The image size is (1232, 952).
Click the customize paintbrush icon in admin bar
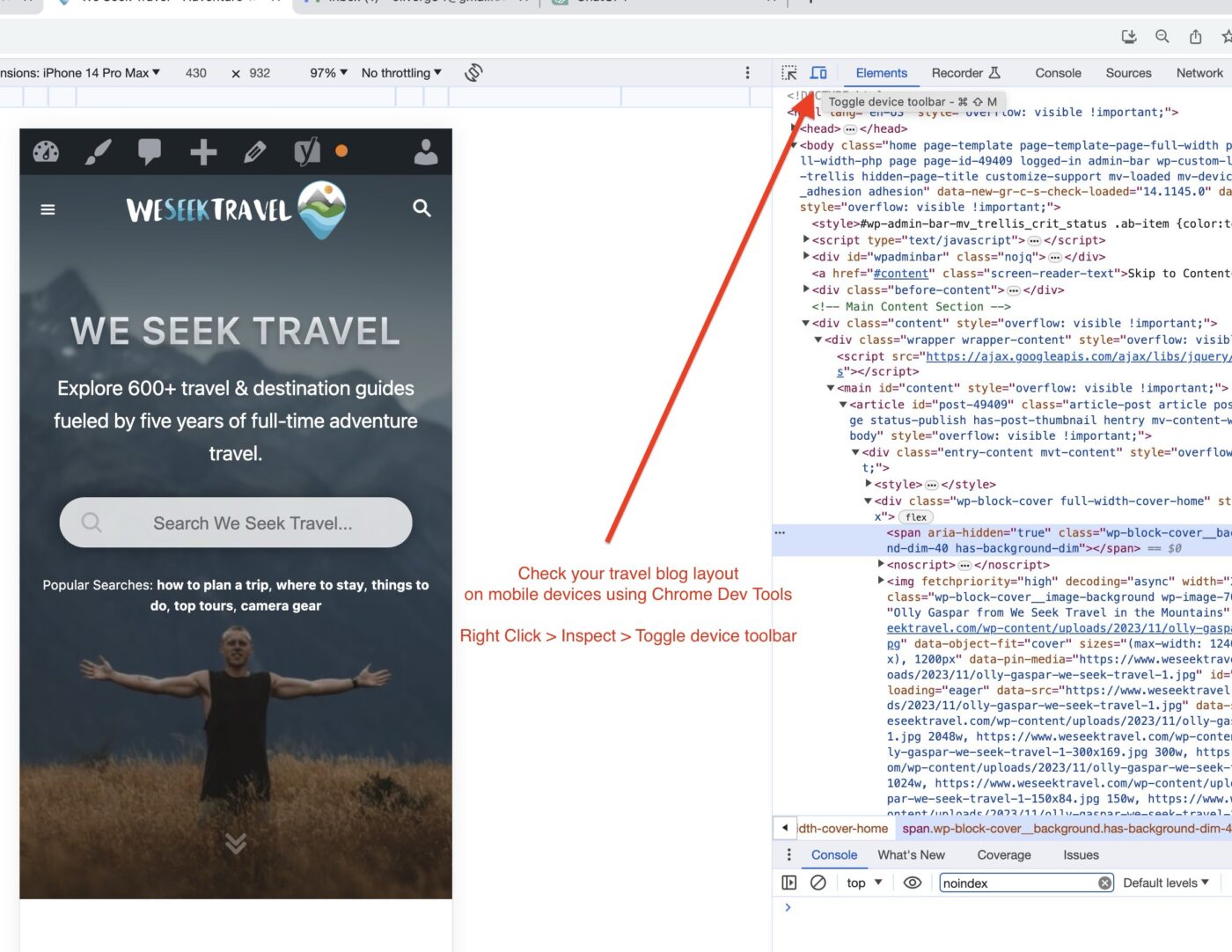[98, 152]
